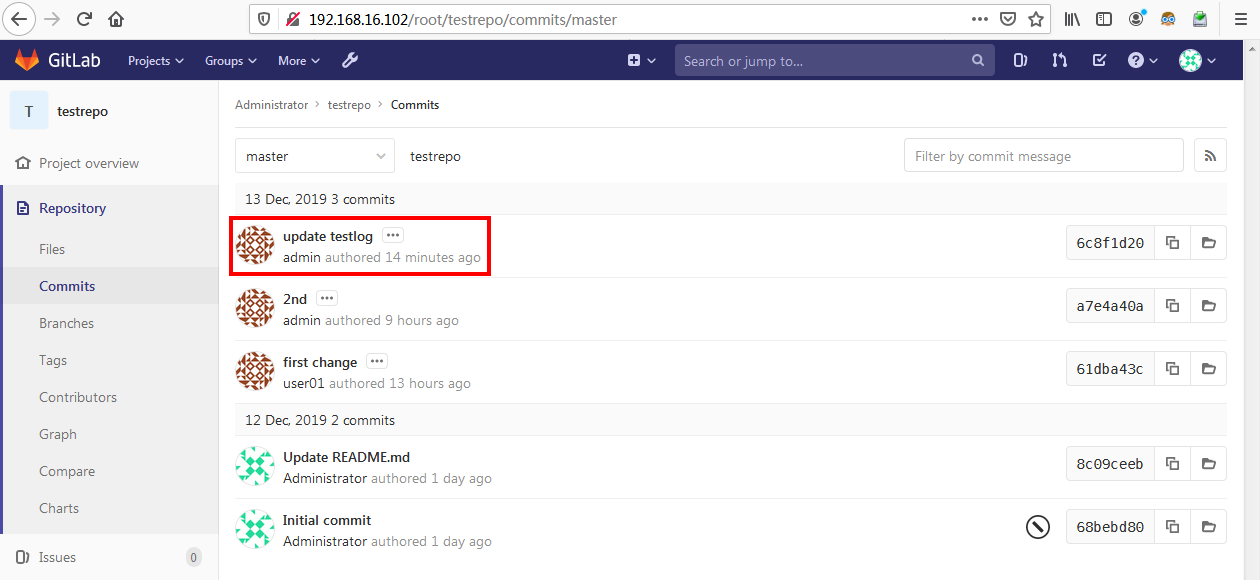1260x580 pixels.
Task: Browse files at commit 68bebd80
Action: point(1208,527)
